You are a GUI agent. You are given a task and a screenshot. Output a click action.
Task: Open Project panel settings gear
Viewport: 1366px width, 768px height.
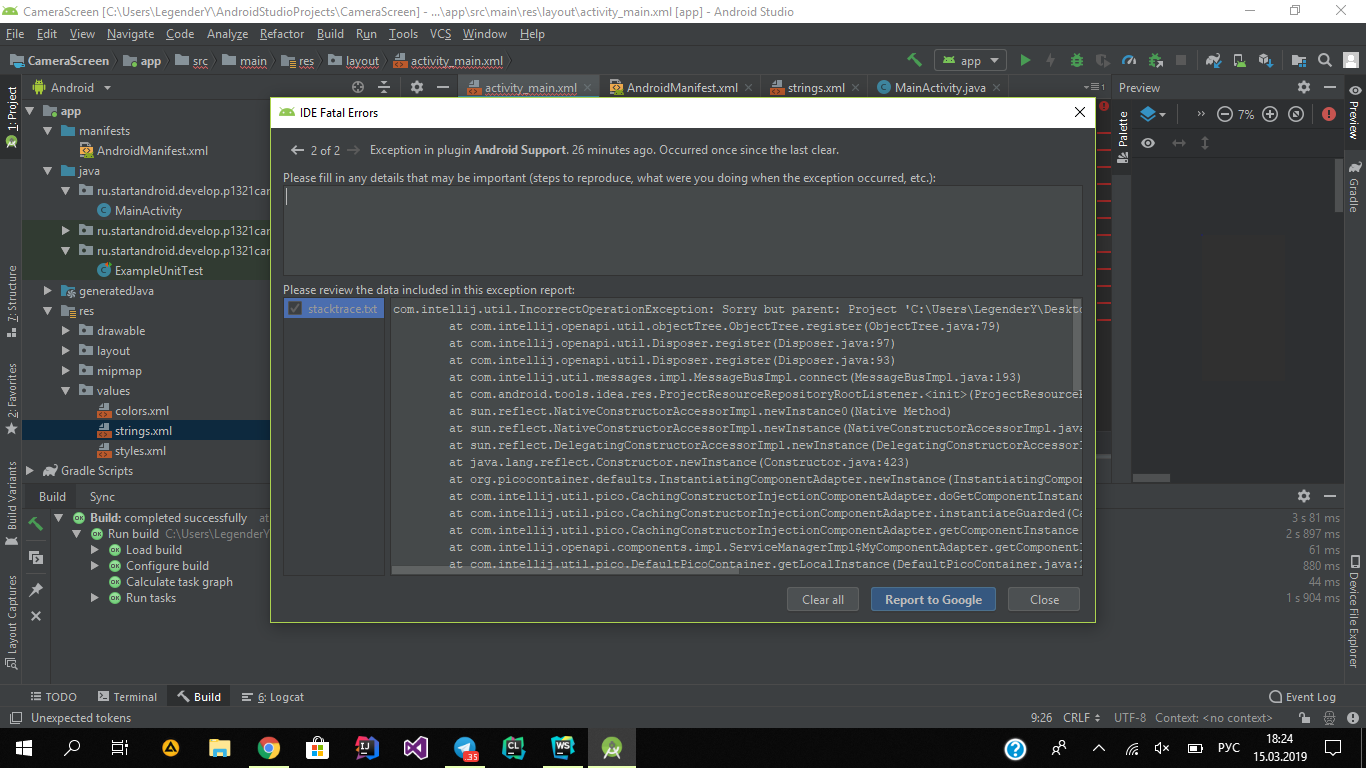pyautogui.click(x=417, y=87)
